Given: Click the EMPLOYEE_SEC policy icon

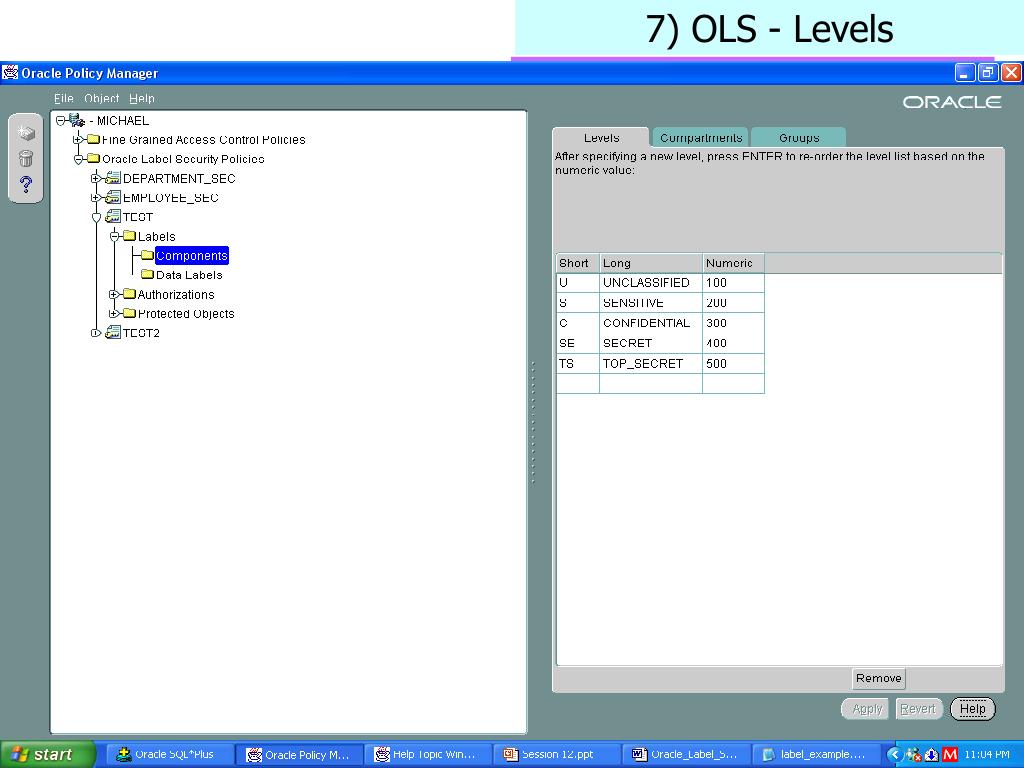Looking at the screenshot, I should (113, 197).
